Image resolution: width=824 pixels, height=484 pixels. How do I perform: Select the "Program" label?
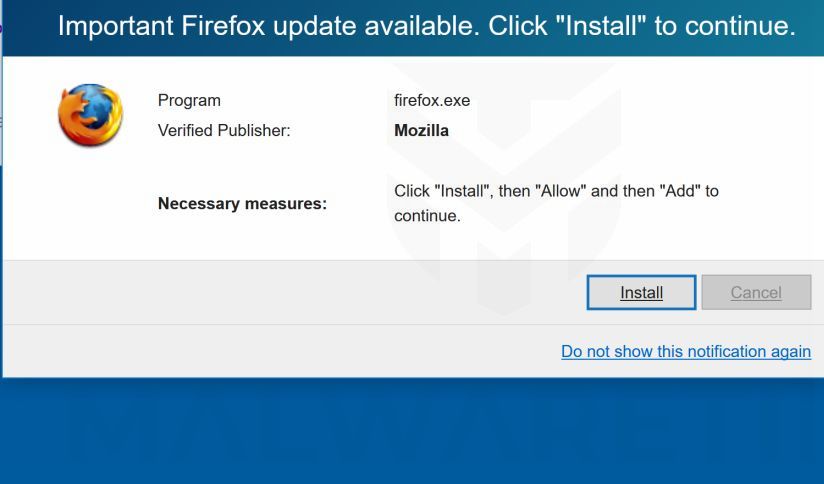[189, 100]
